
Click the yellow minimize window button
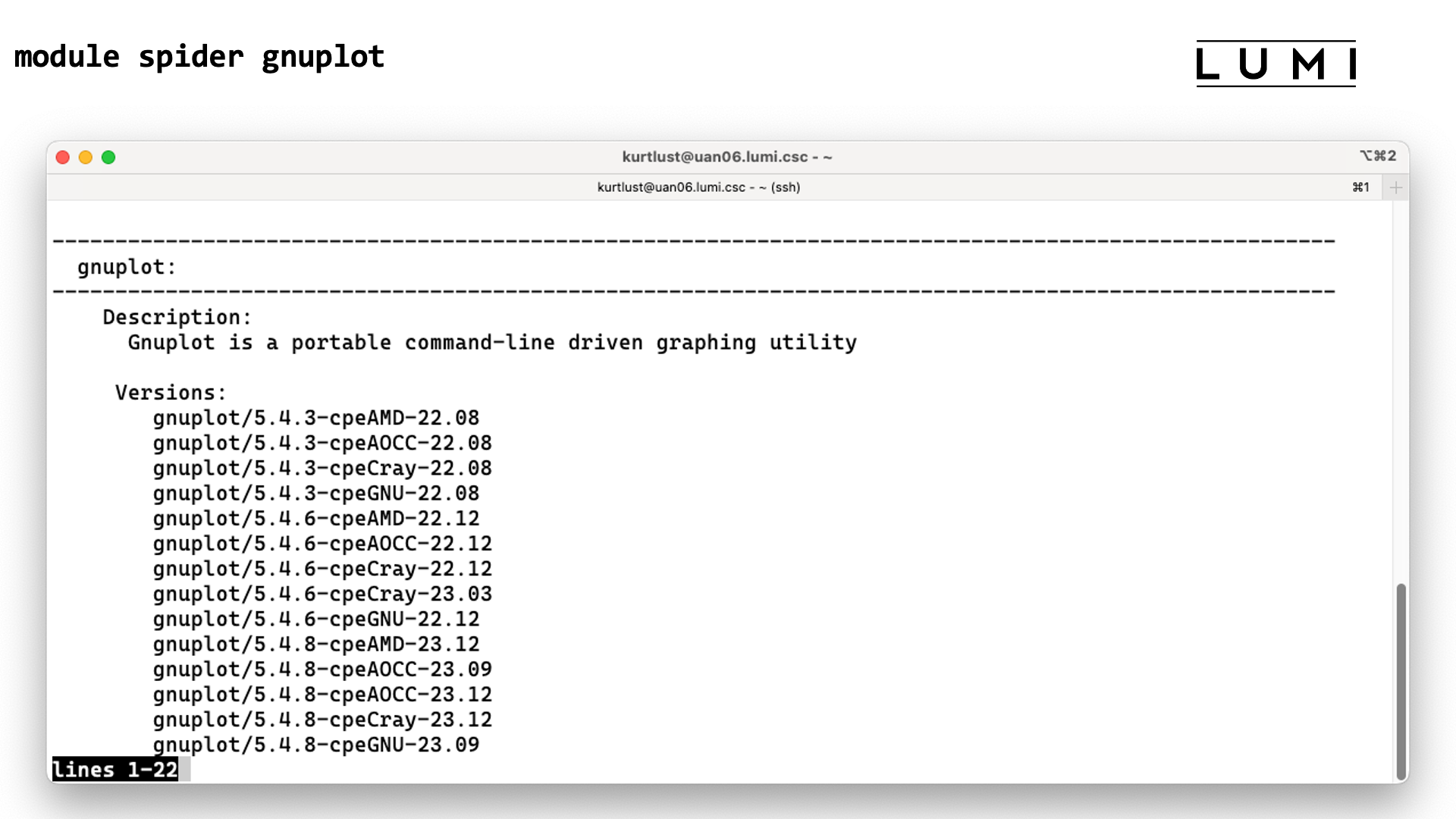tap(86, 157)
